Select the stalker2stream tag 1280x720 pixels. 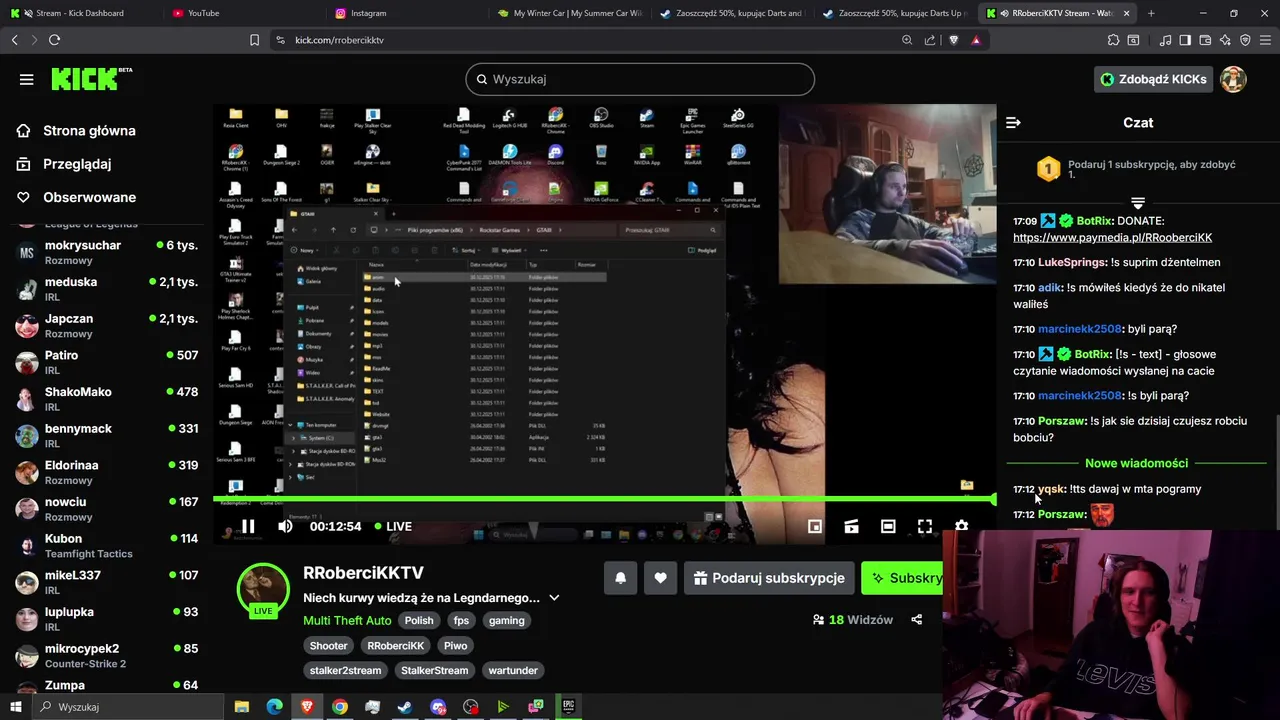pyautogui.click(x=345, y=671)
